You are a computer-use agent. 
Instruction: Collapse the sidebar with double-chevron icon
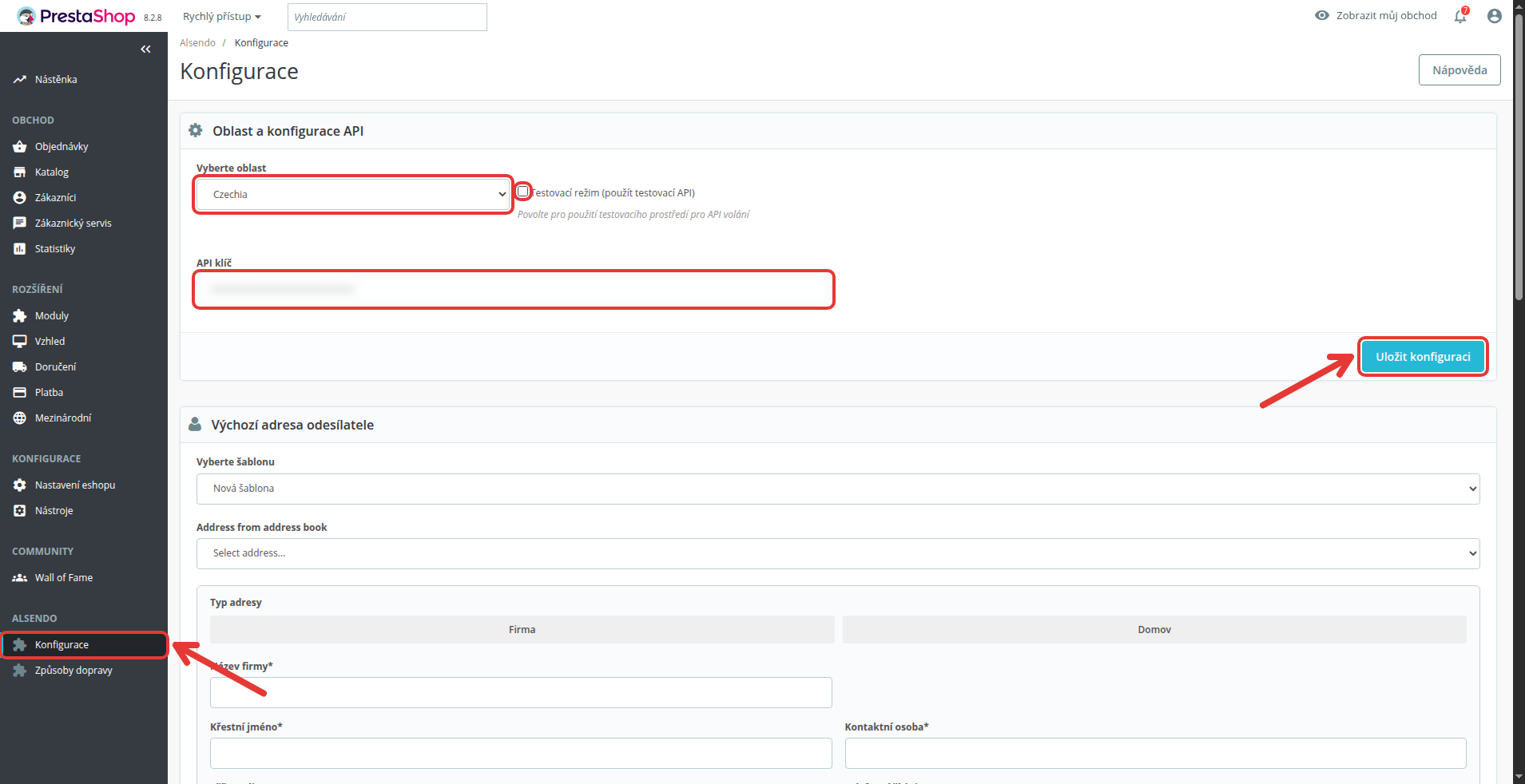coord(145,49)
